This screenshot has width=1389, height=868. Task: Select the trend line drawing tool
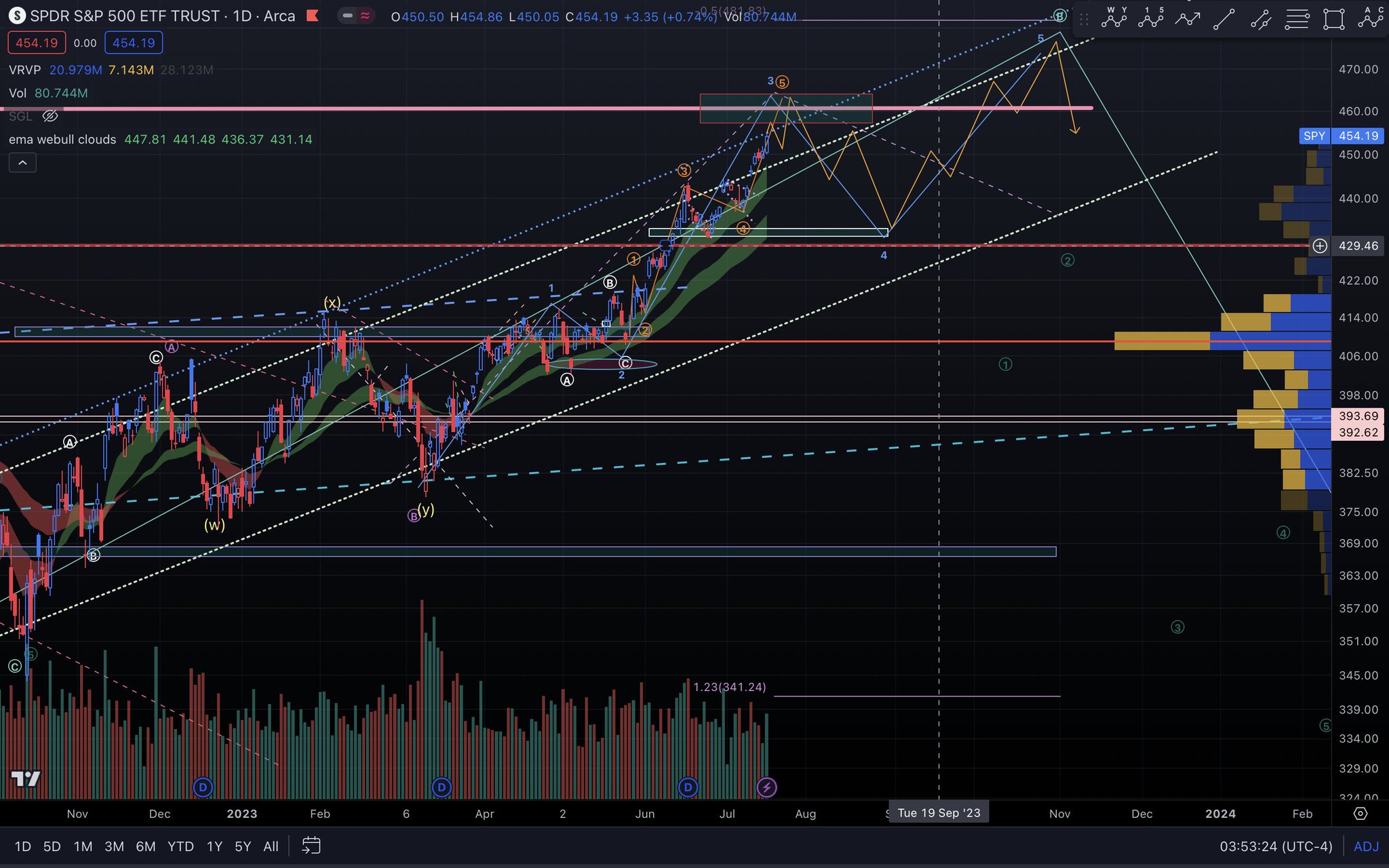point(1224,18)
